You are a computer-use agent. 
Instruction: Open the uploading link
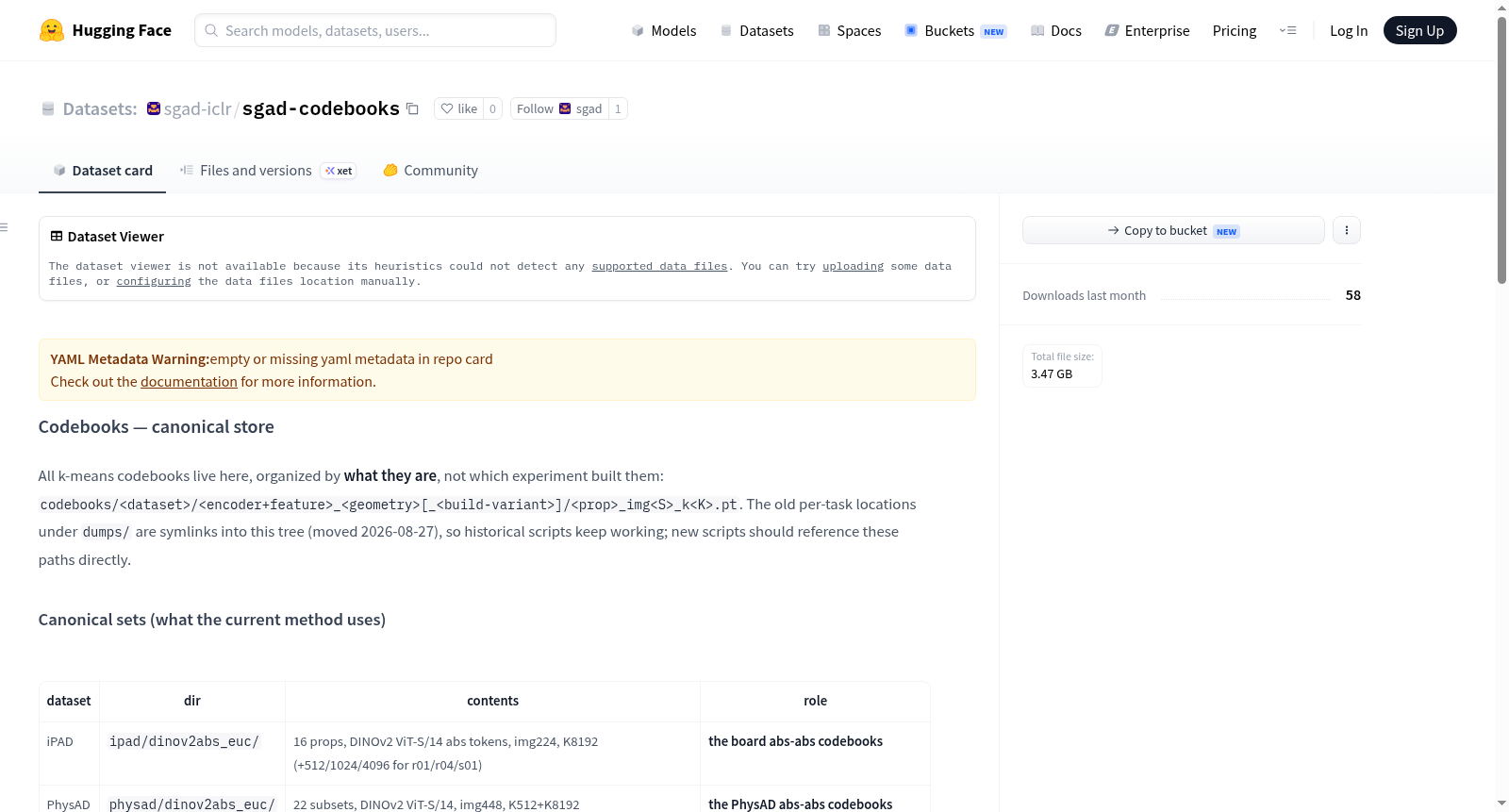pyautogui.click(x=853, y=267)
